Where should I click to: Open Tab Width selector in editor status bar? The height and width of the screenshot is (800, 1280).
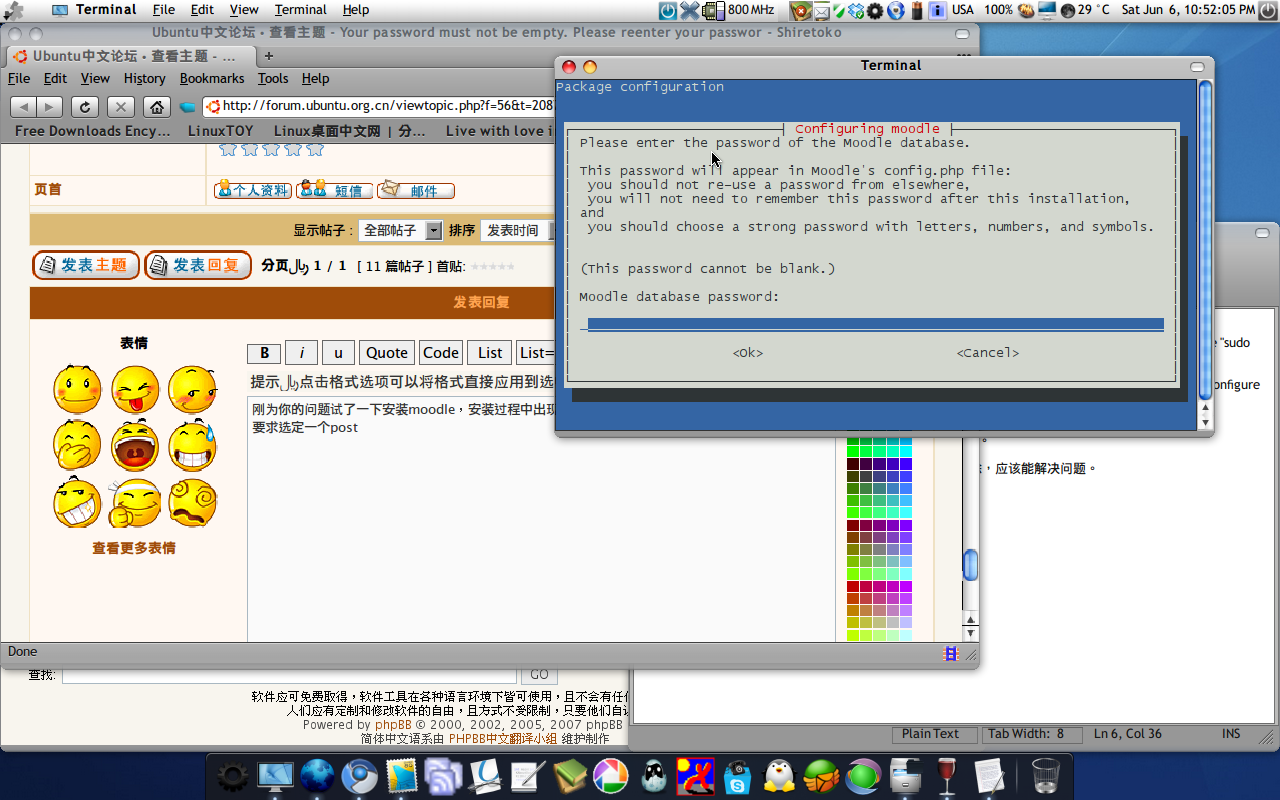coord(1032,734)
